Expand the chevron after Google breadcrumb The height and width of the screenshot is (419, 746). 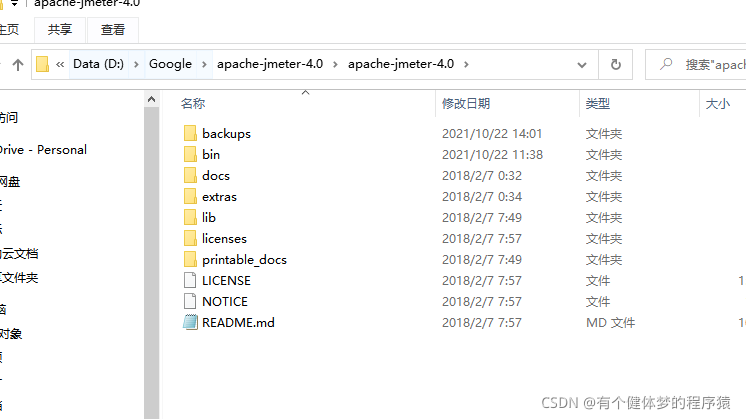point(204,64)
